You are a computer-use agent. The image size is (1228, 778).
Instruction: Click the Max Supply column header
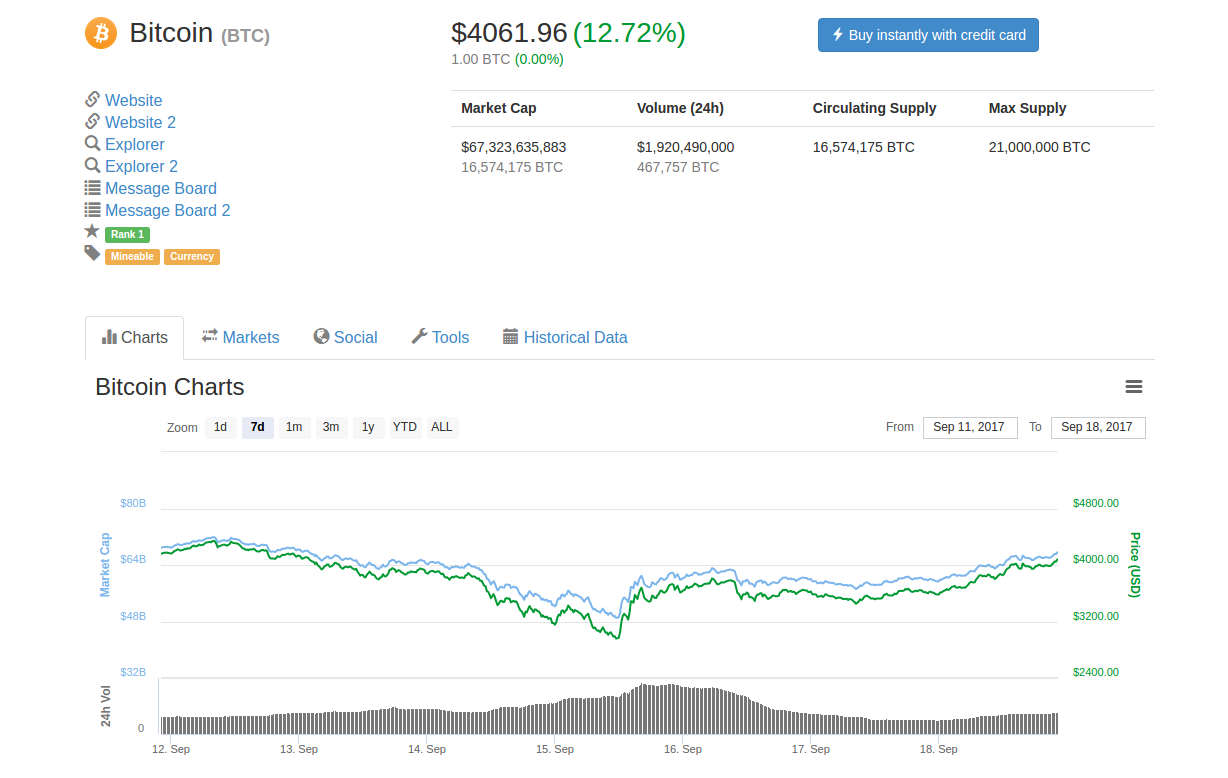pyautogui.click(x=1027, y=108)
